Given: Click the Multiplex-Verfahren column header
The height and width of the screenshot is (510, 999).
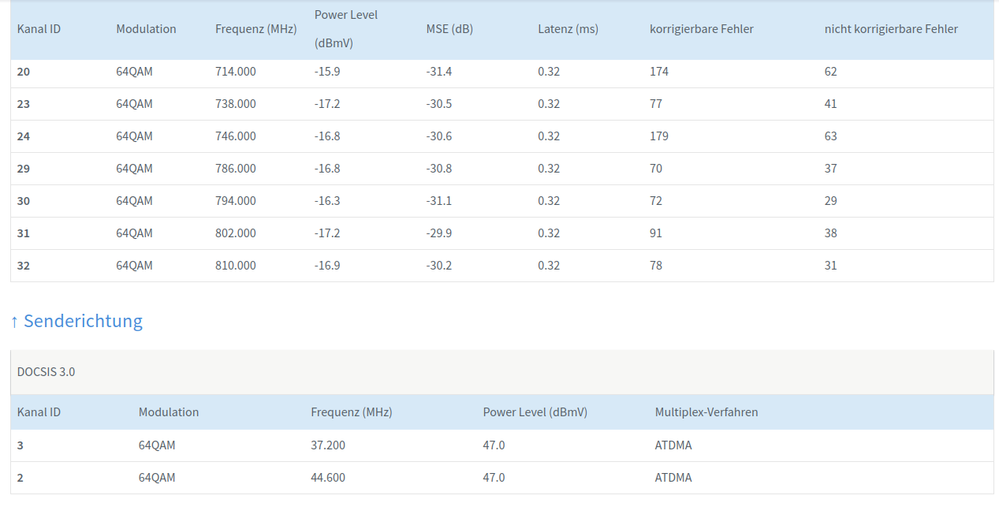Looking at the screenshot, I should [706, 412].
